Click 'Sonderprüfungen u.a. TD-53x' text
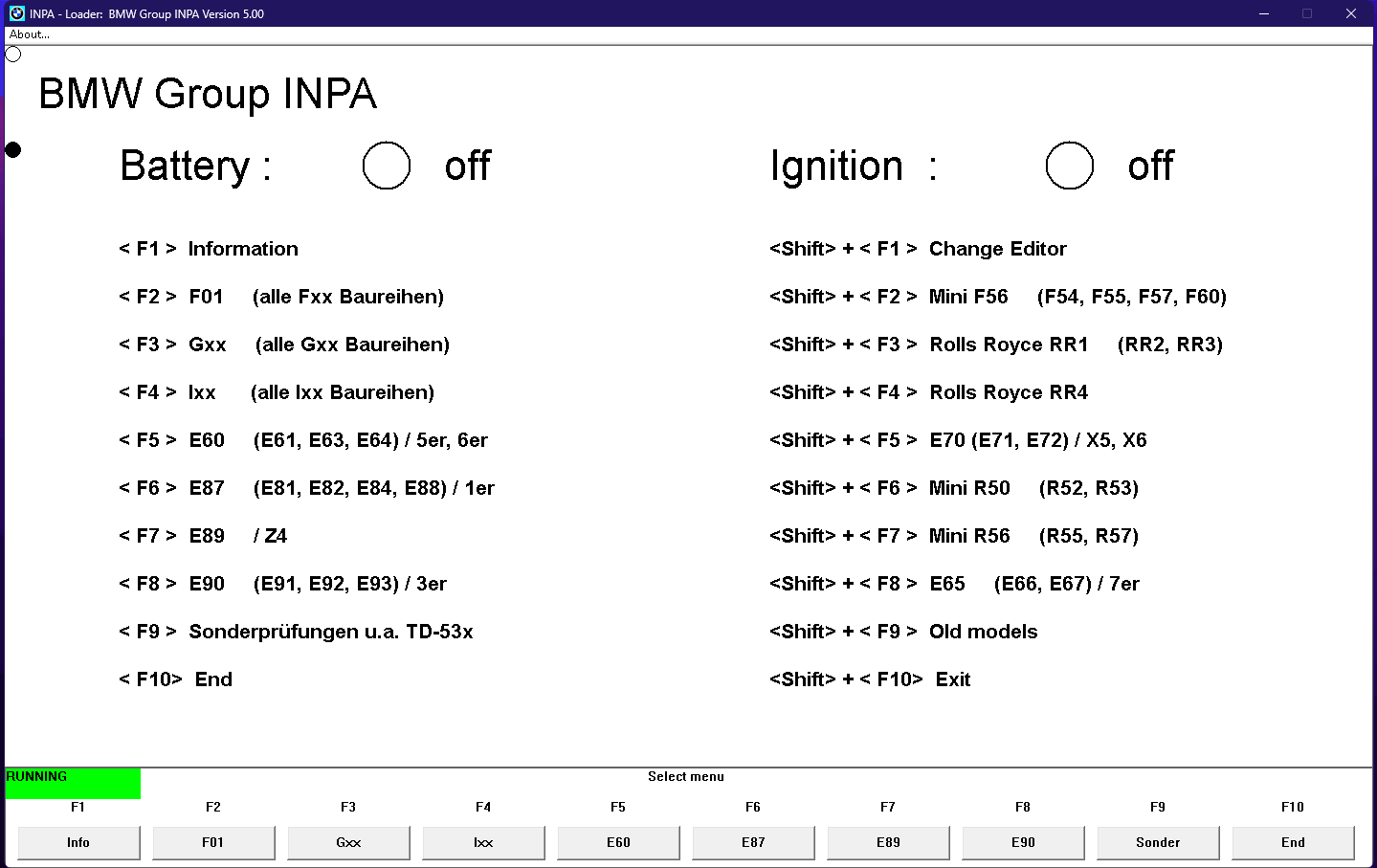The height and width of the screenshot is (868, 1377). [x=331, y=632]
